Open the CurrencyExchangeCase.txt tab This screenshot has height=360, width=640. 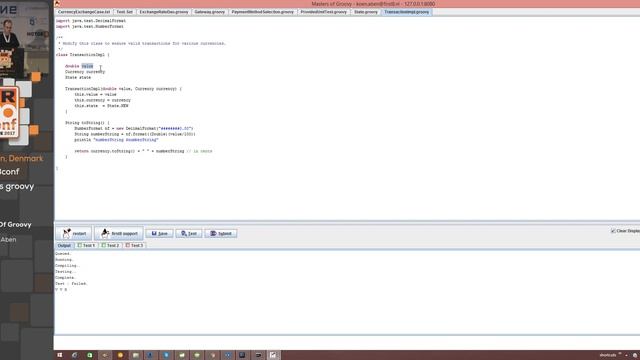coord(84,12)
